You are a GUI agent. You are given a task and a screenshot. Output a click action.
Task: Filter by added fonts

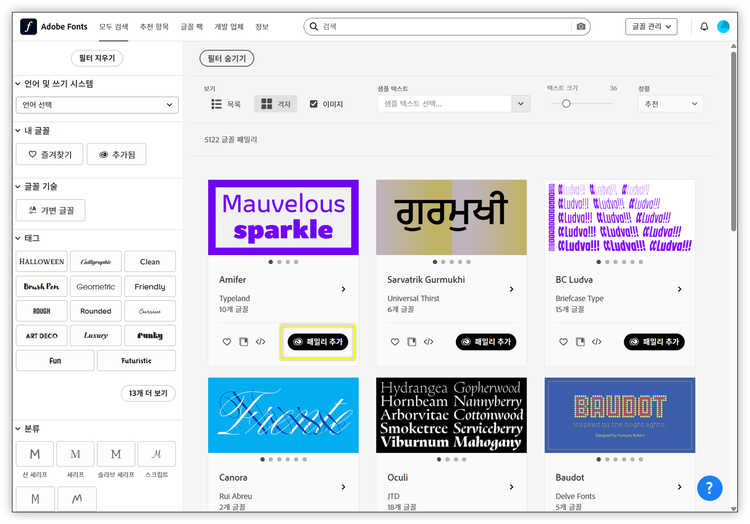(x=117, y=154)
